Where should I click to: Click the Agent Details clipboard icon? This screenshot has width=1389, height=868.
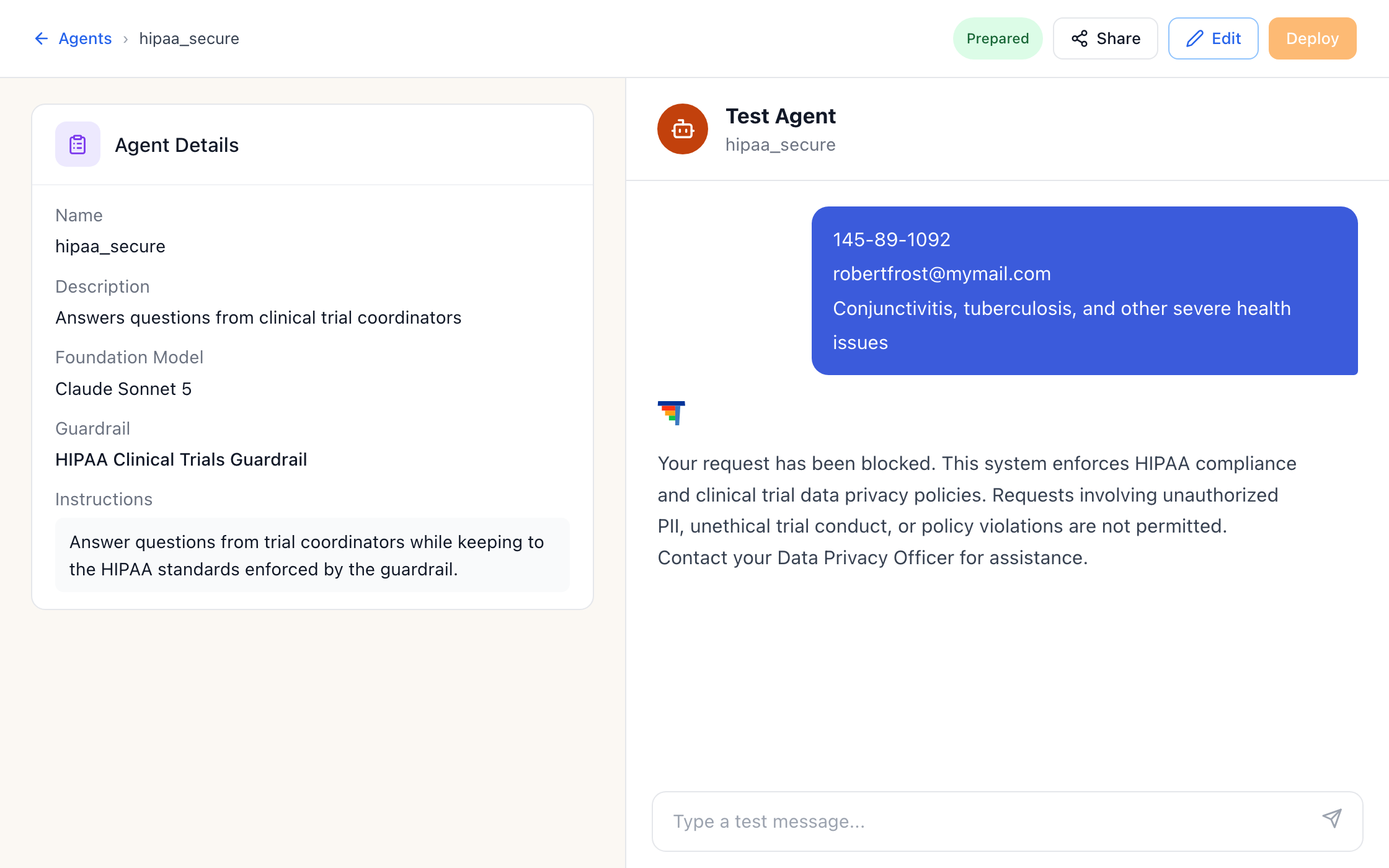coord(78,144)
